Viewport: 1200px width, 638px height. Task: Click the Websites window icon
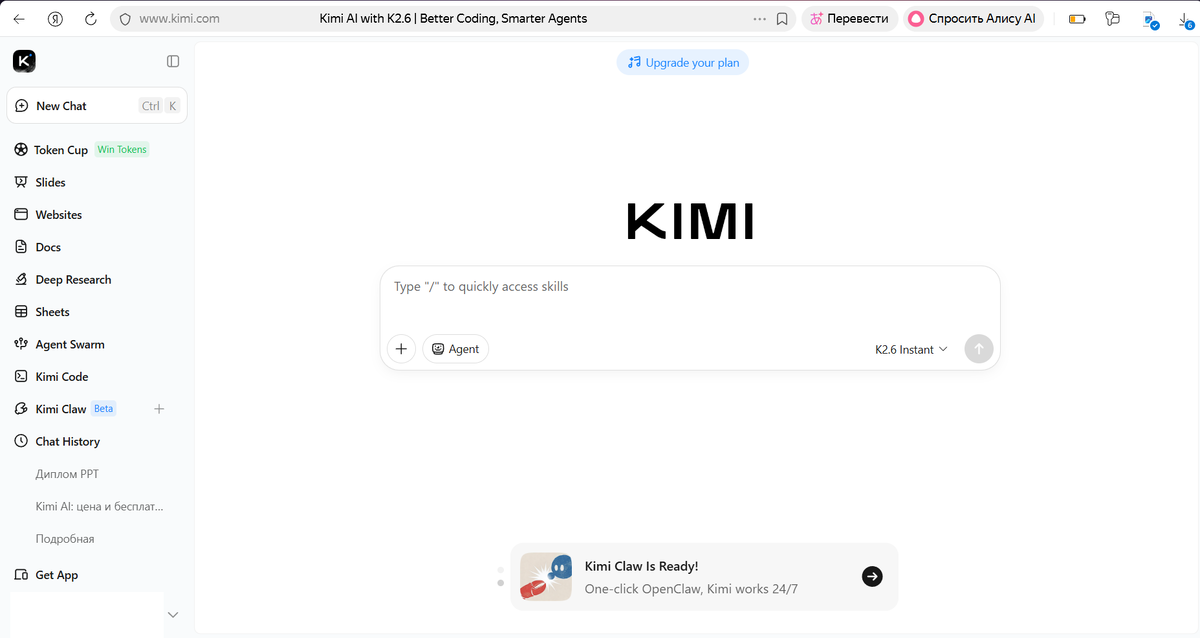click(x=21, y=215)
